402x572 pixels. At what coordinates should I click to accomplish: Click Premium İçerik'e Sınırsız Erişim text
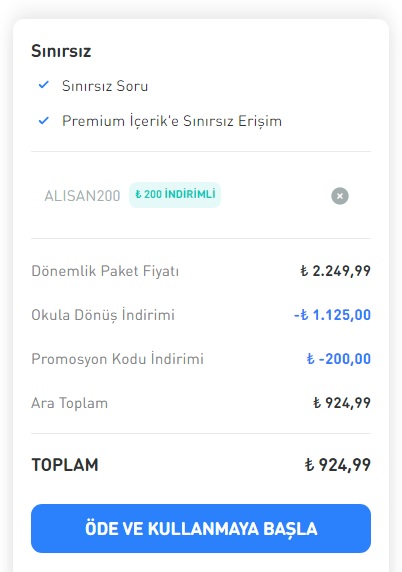pyautogui.click(x=172, y=121)
